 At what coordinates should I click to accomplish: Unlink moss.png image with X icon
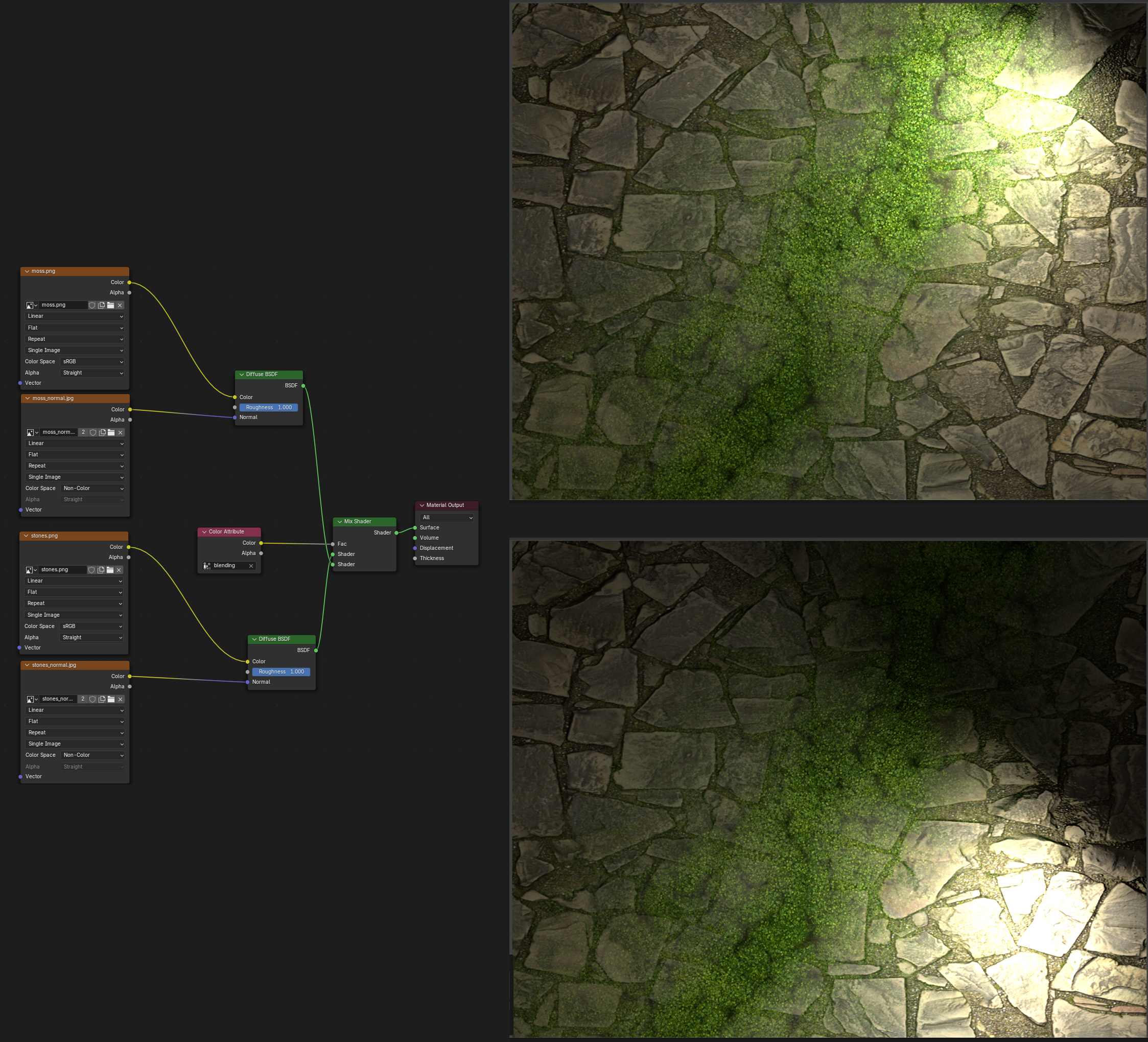tap(120, 306)
